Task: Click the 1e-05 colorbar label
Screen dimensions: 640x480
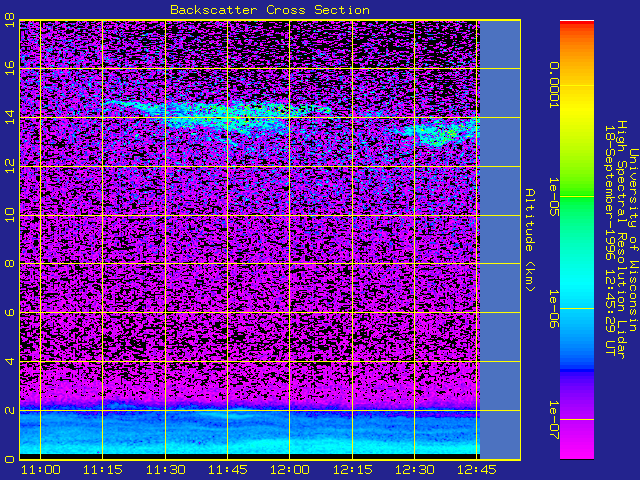Action: [554, 197]
